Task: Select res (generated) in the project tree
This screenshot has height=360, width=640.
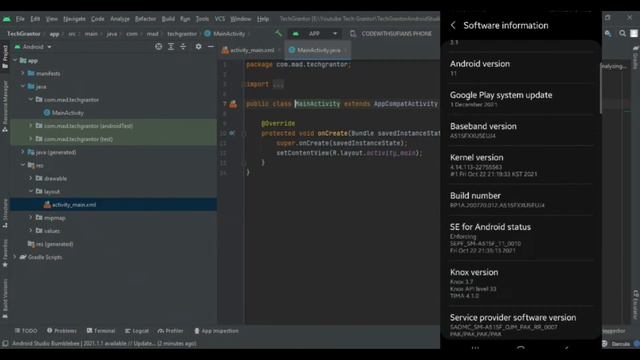Action: 51,244
